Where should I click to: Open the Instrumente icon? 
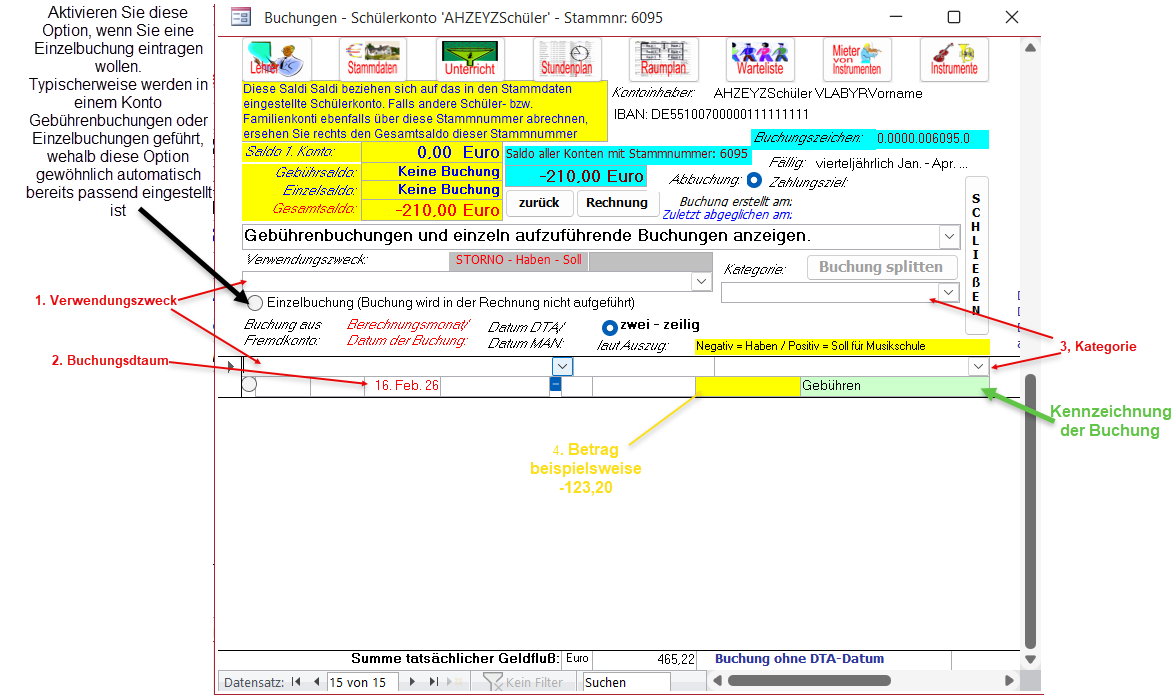tap(954, 59)
